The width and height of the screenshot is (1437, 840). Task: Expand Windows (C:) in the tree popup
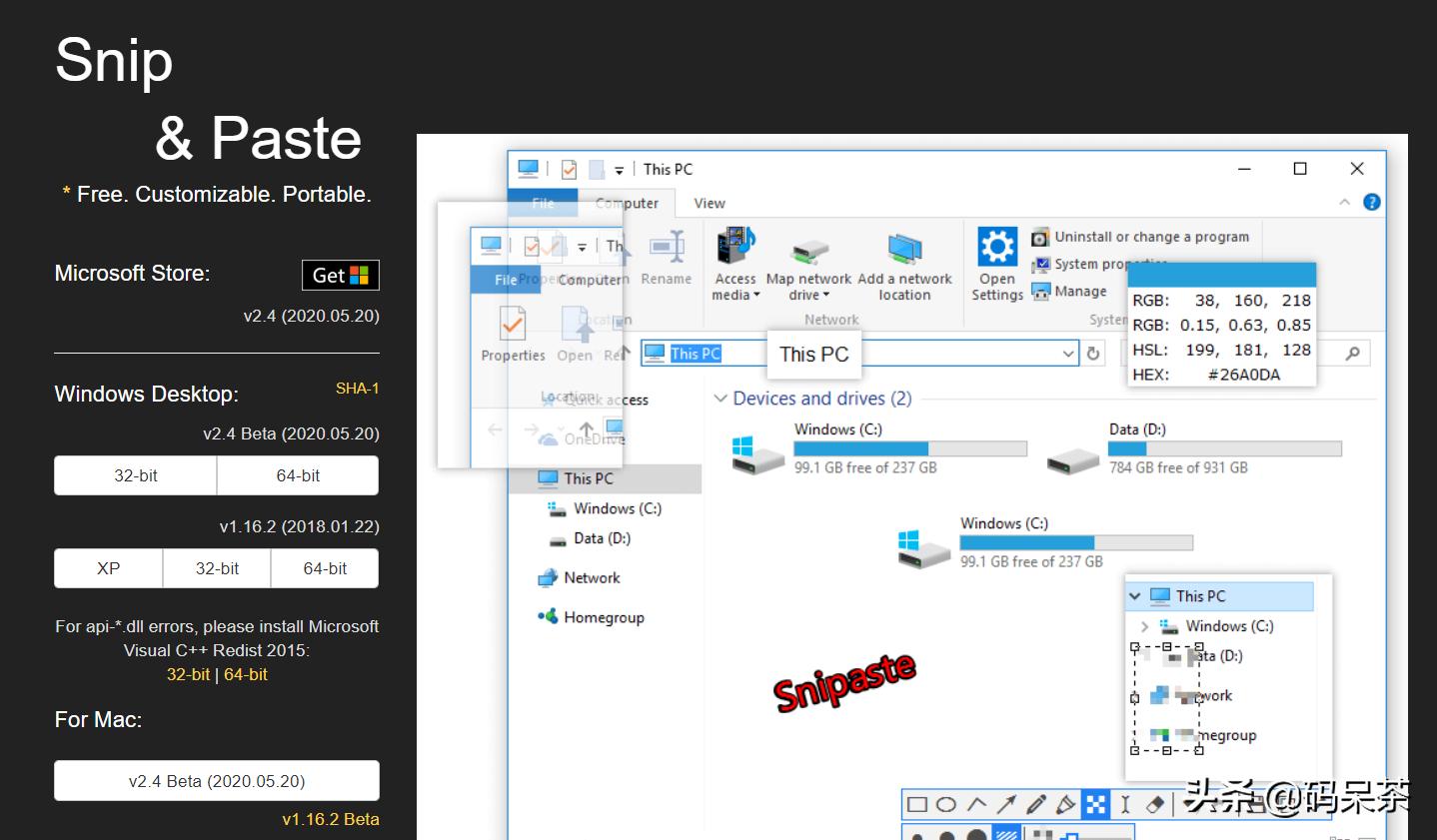click(1144, 626)
